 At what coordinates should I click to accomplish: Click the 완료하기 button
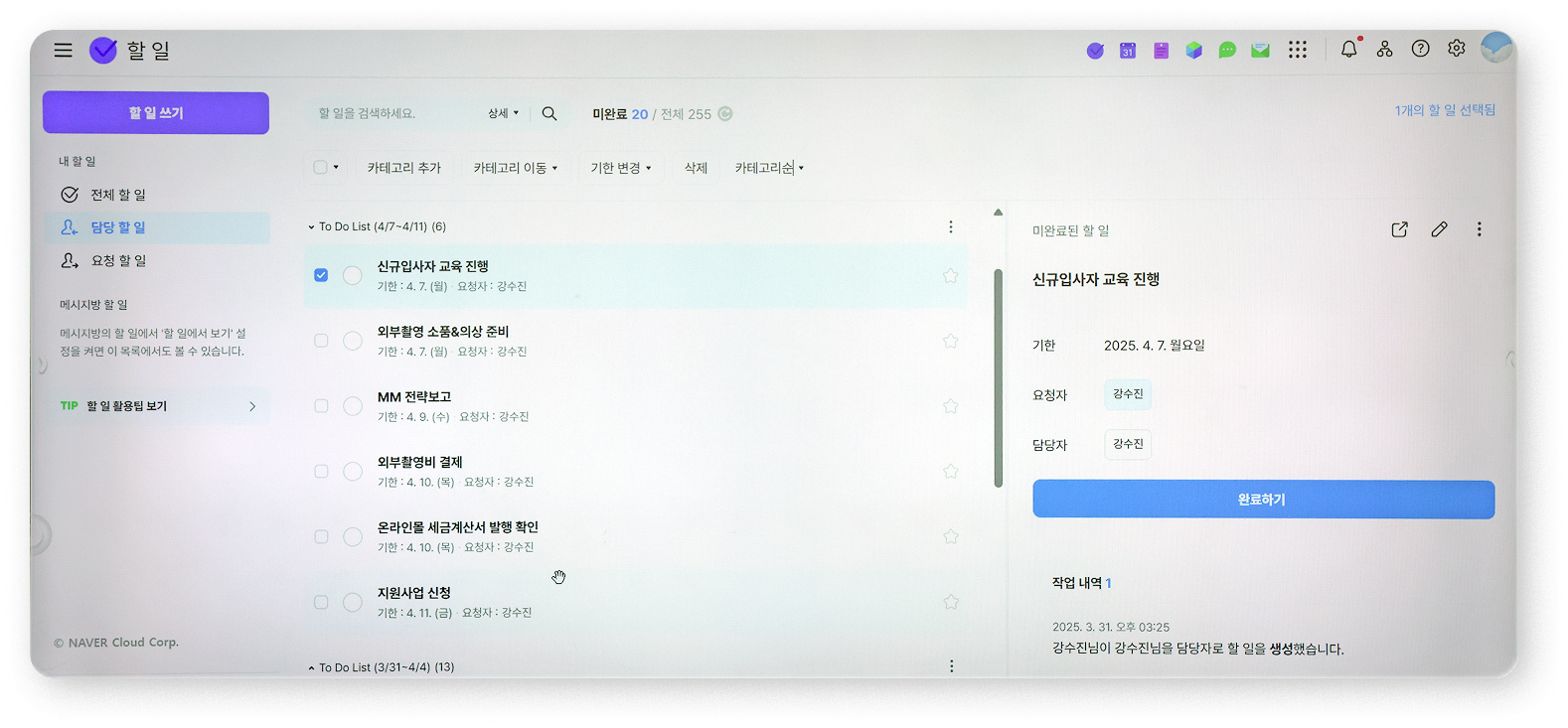coord(1263,500)
